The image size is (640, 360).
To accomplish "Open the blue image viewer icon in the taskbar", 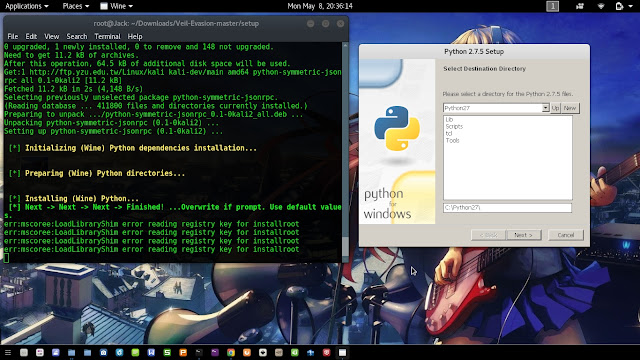I will pyautogui.click(x=56, y=352).
